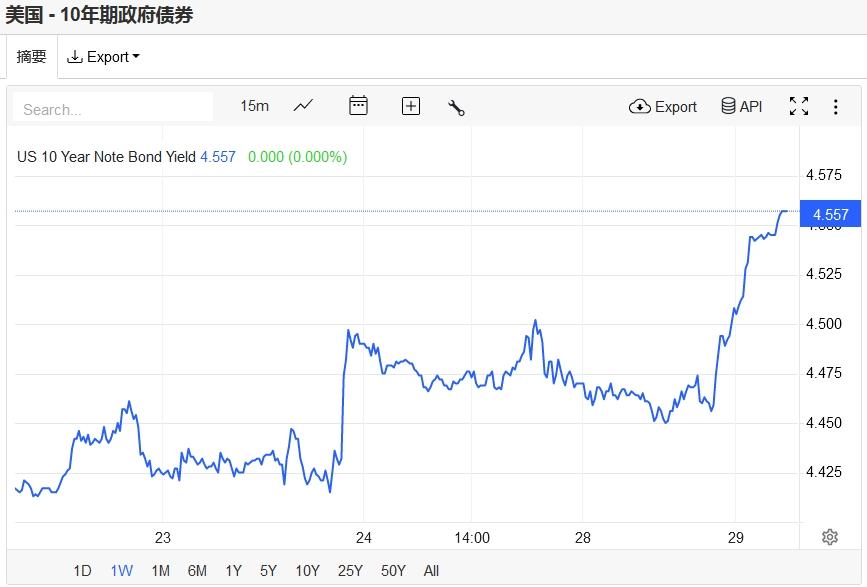The height and width of the screenshot is (587, 867).
Task: Click the cloud Export button in toolbar
Action: tap(663, 107)
